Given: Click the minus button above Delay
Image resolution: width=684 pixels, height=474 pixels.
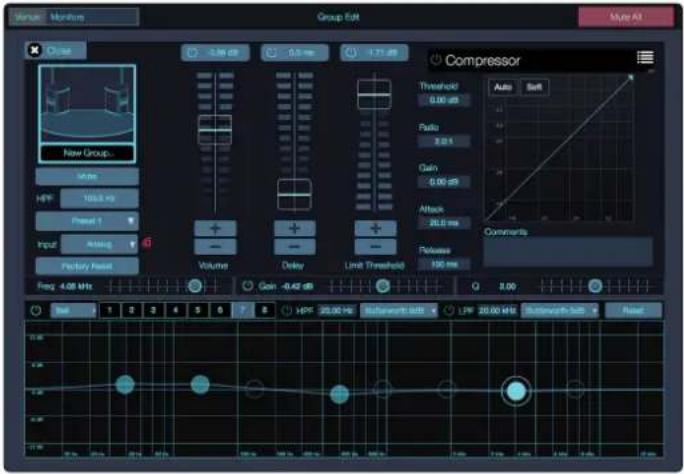Looking at the screenshot, I should (294, 247).
